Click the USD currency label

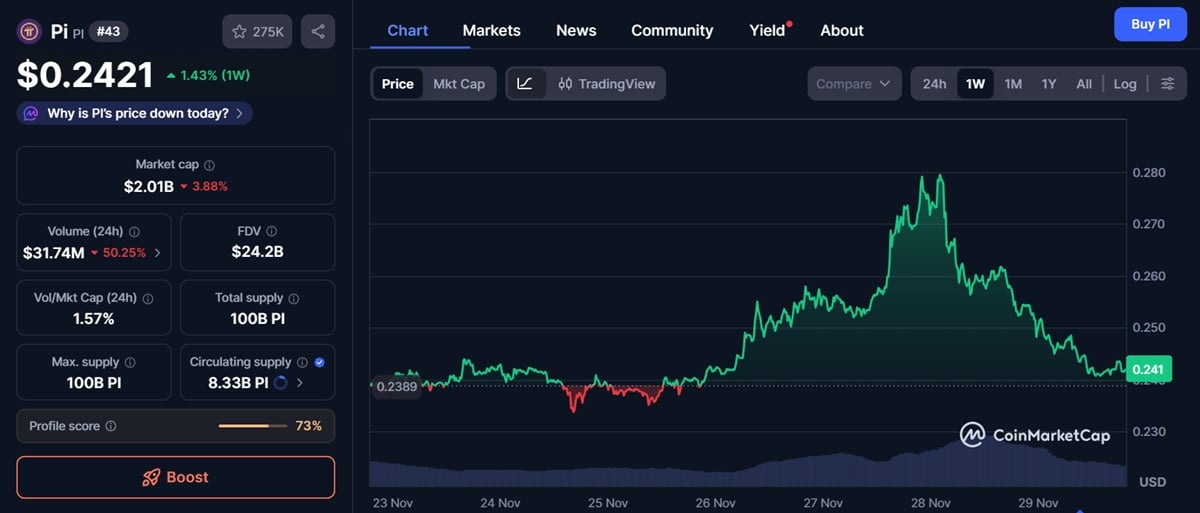click(1152, 481)
